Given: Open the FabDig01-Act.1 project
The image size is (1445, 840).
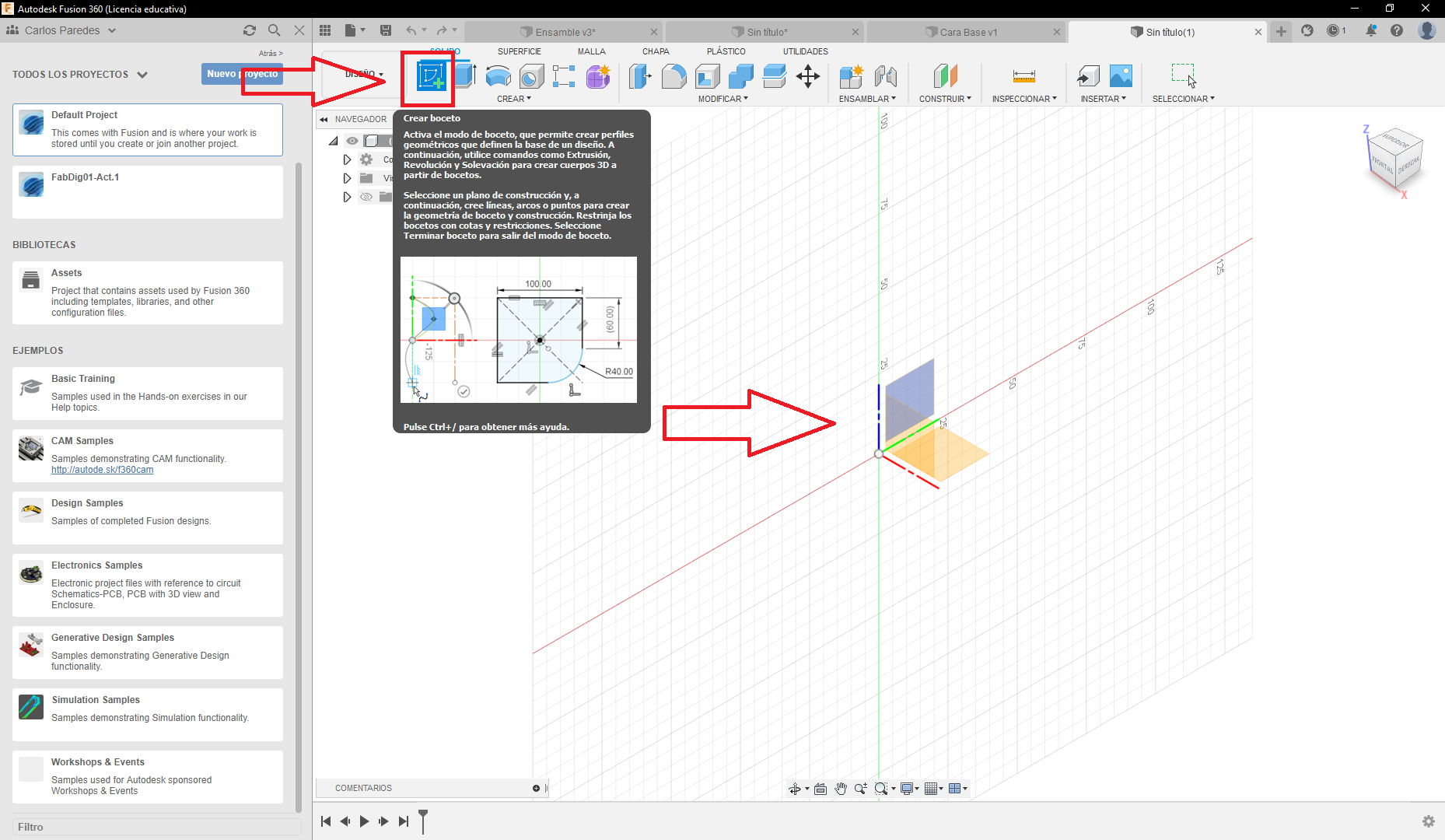Looking at the screenshot, I should 148,191.
